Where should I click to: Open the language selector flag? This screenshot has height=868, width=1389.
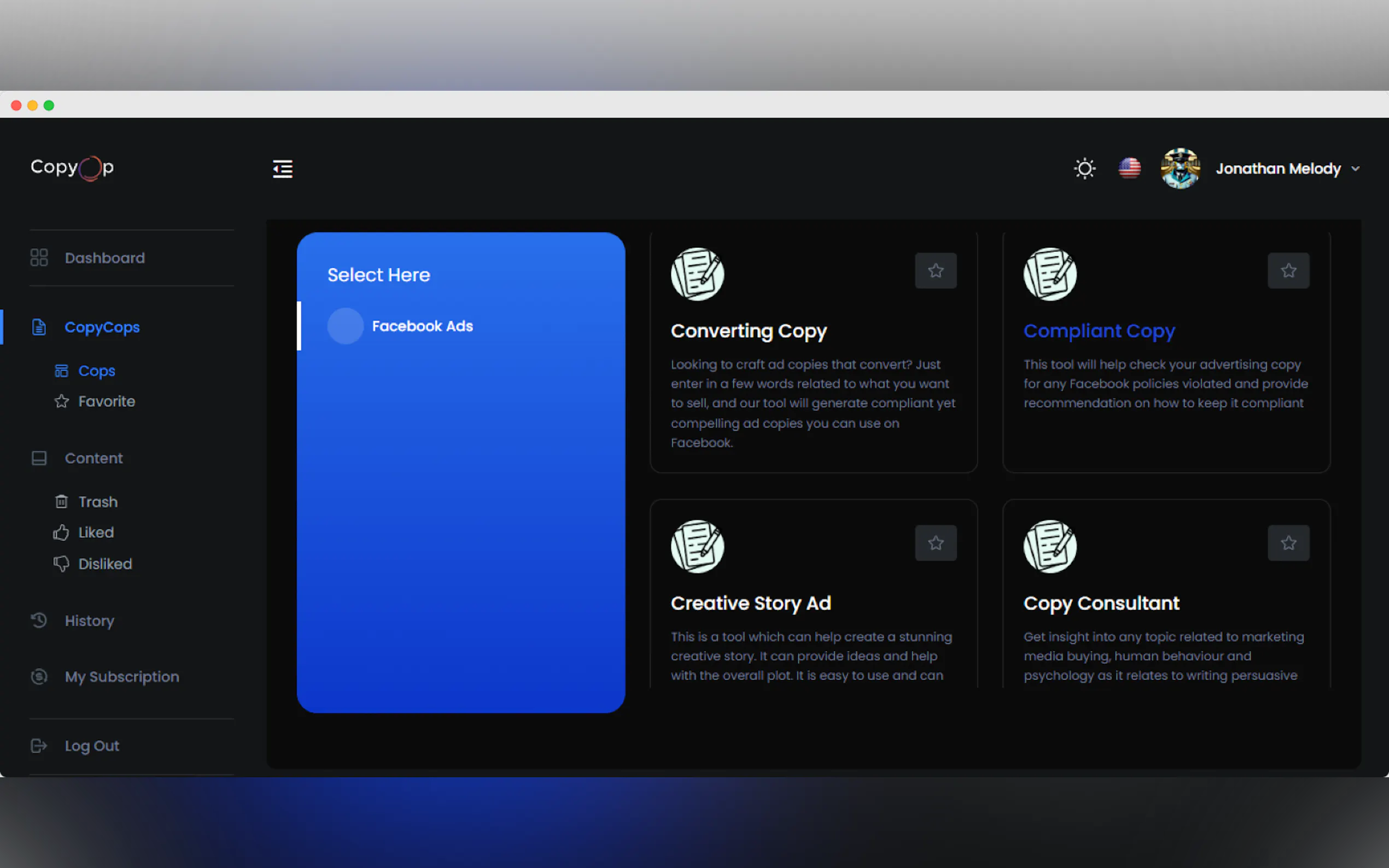click(1129, 168)
